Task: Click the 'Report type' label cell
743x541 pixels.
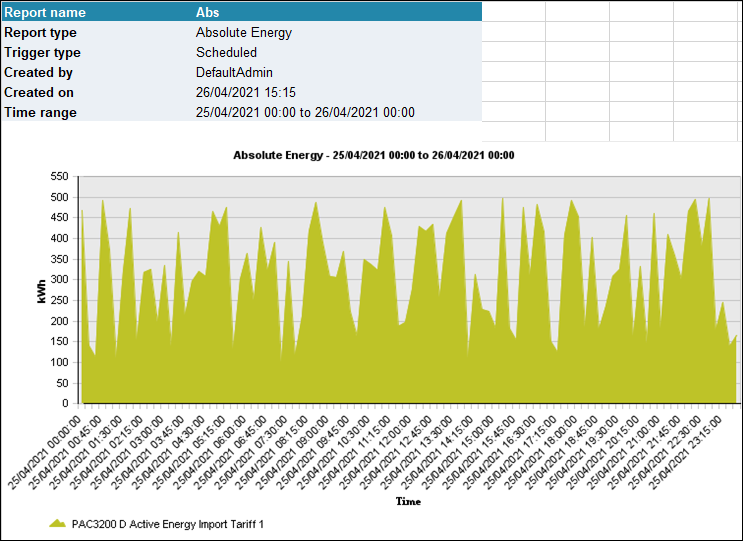Action: [x=41, y=33]
